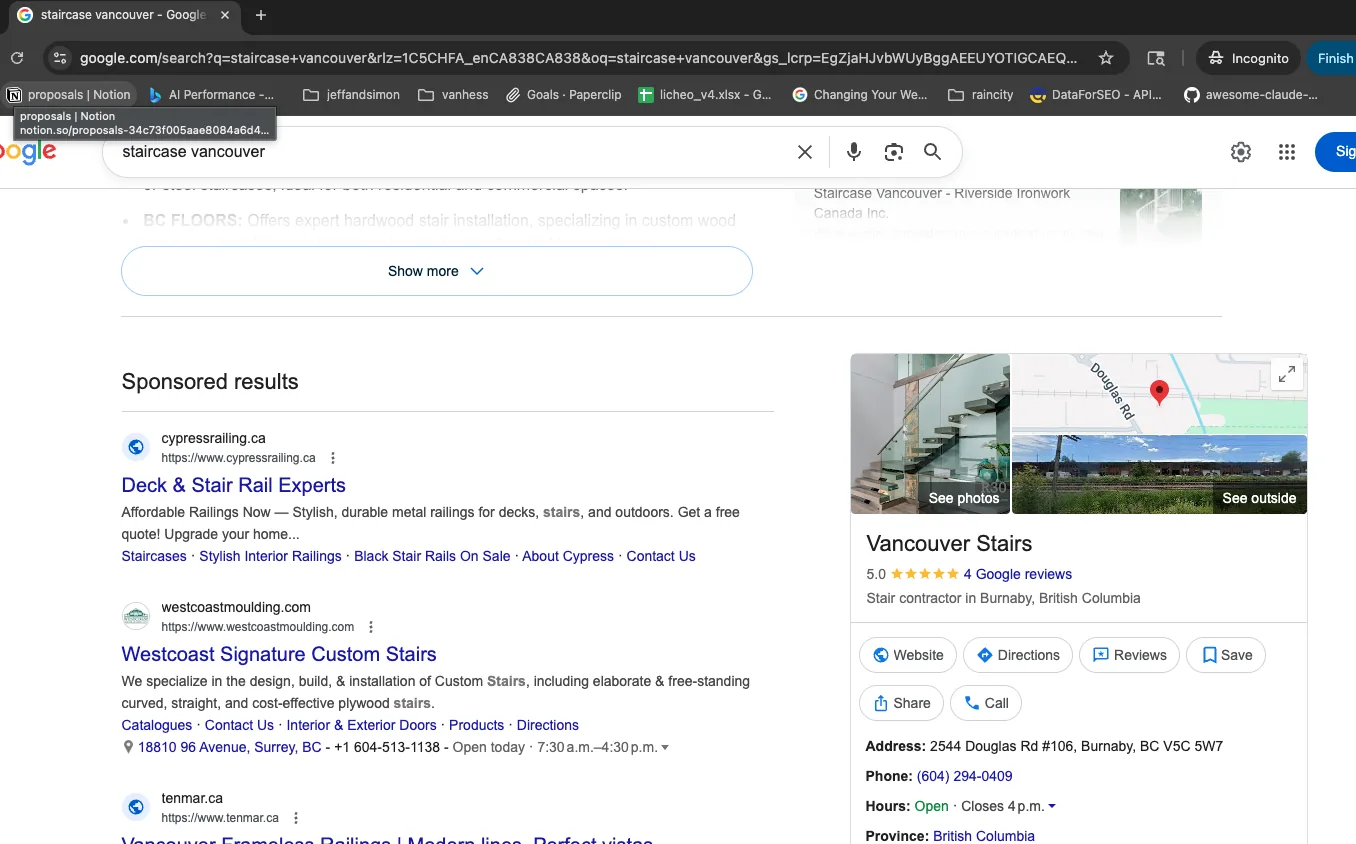
Task: Open the Products sitelink
Action: (476, 725)
